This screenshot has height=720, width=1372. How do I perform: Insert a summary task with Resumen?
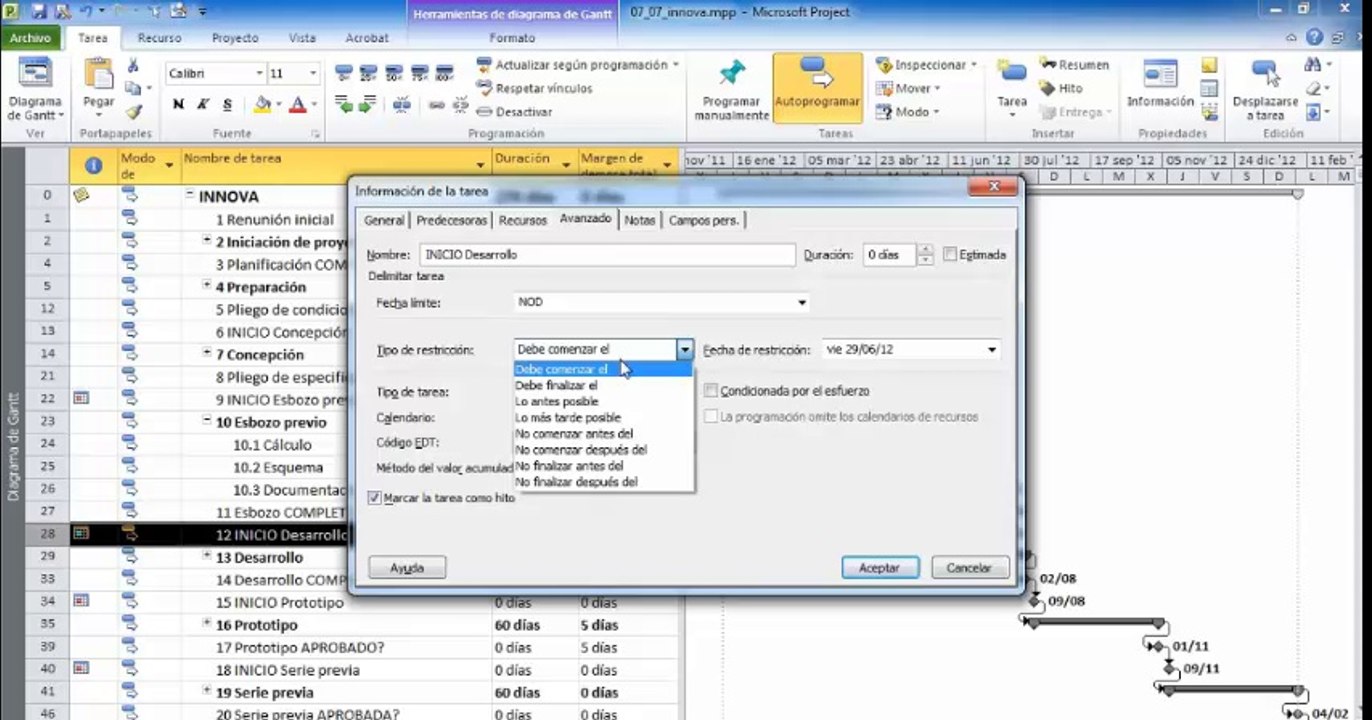[x=1074, y=65]
